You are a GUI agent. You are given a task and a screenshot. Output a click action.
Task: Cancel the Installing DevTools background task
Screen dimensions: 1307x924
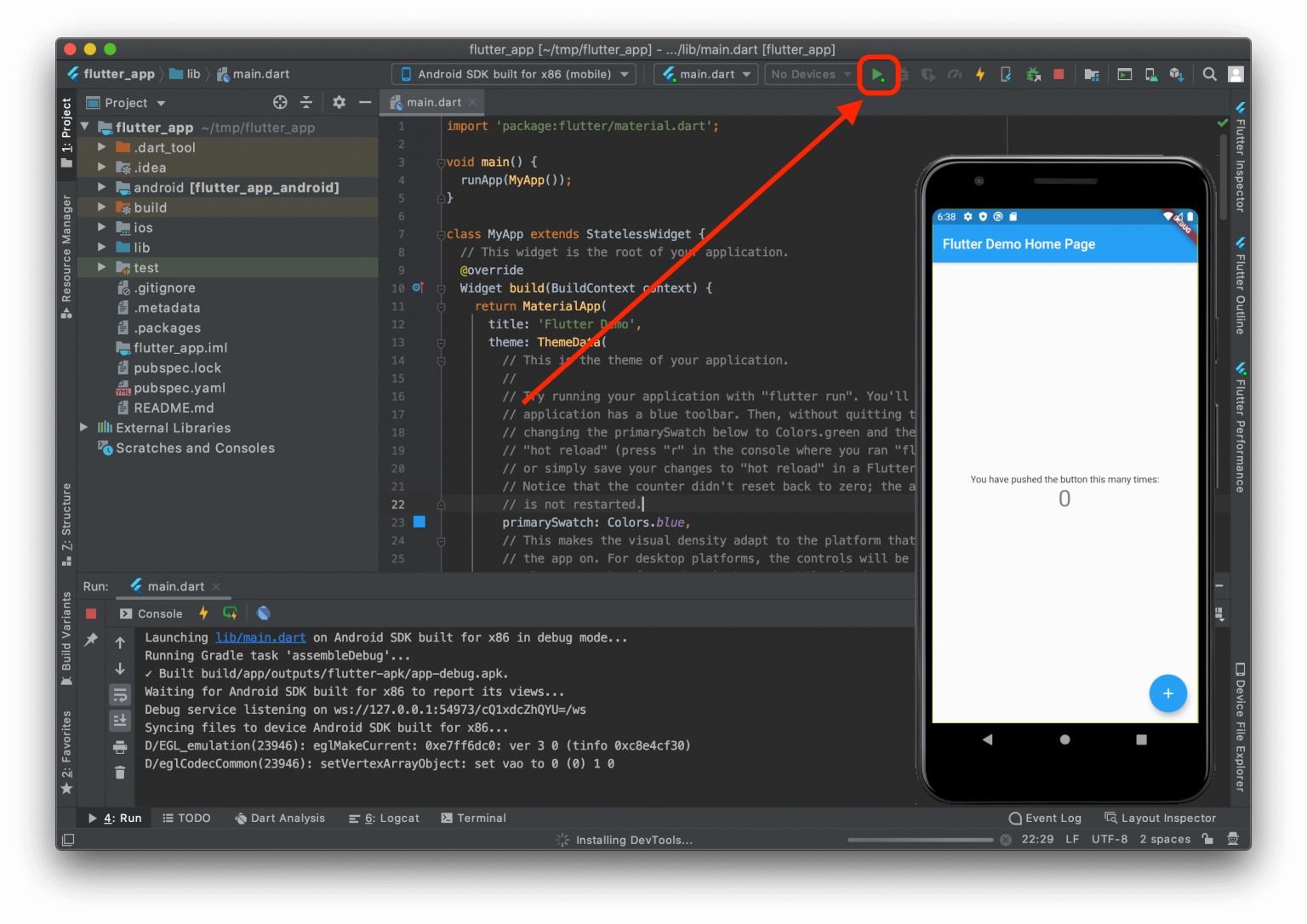[1006, 840]
